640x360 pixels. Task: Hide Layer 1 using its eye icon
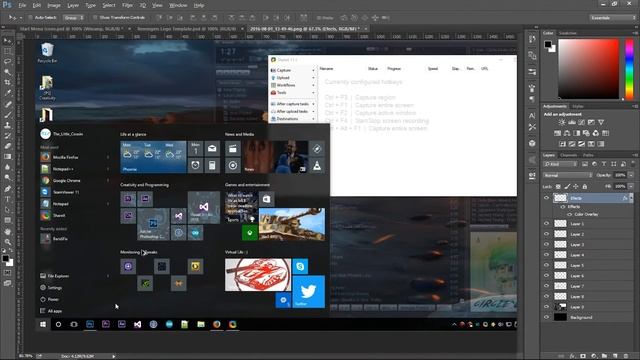[x=547, y=224]
